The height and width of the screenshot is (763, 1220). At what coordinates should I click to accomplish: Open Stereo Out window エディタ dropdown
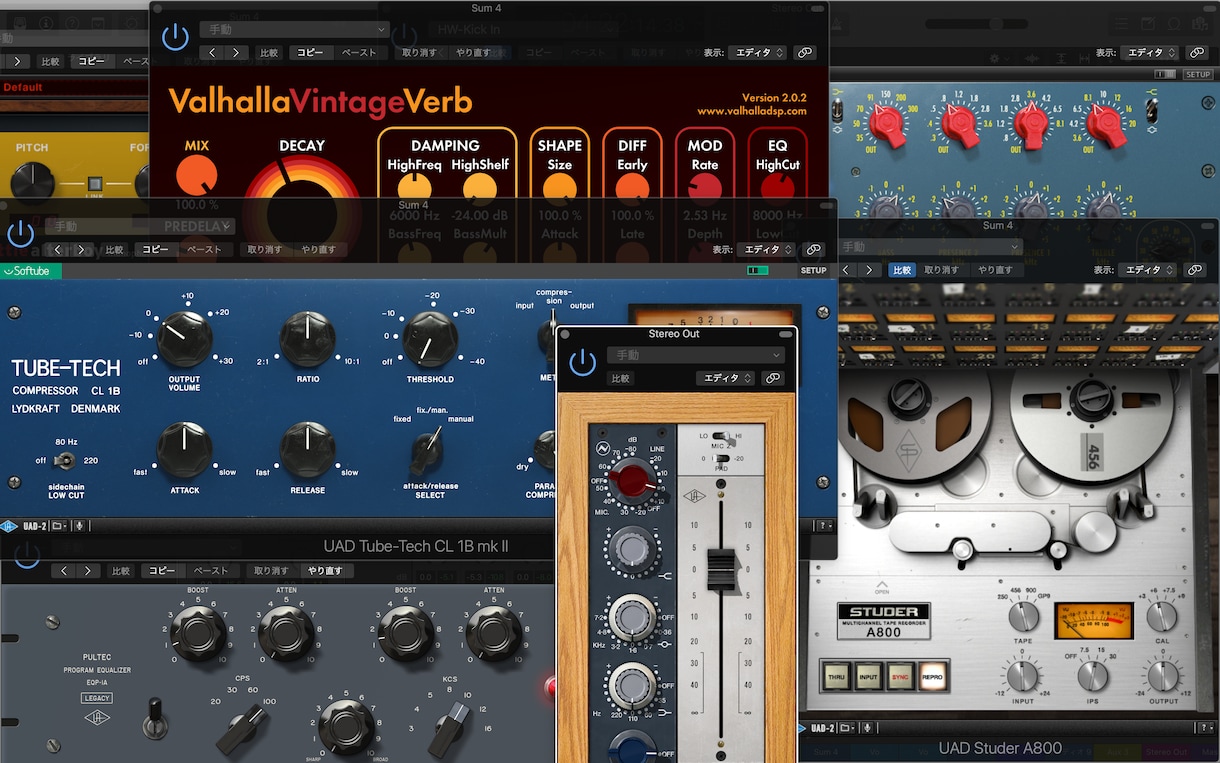[725, 378]
